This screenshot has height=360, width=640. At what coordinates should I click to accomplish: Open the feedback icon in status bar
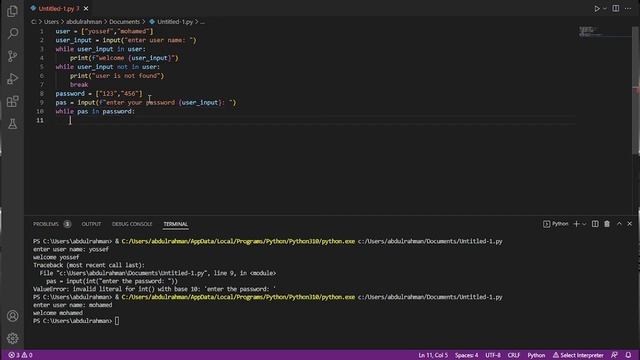[614, 355]
